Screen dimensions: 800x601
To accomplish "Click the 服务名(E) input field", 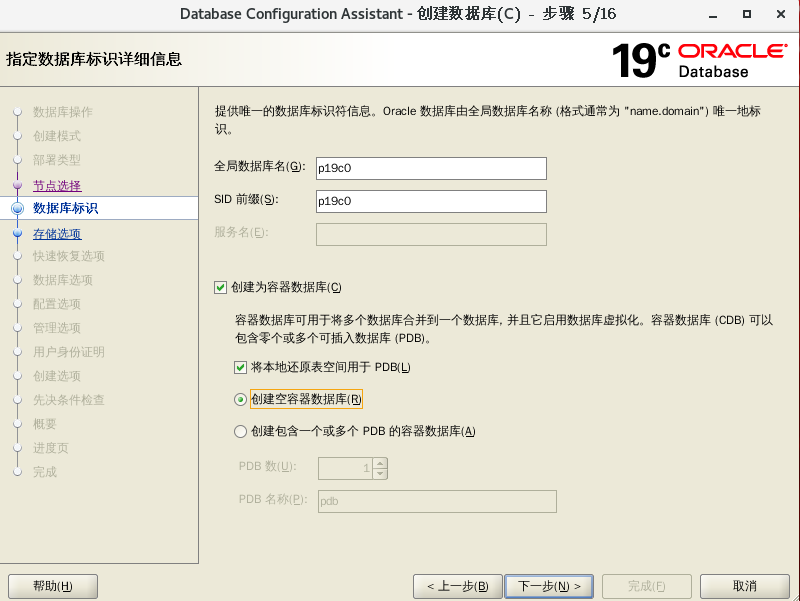I will [x=431, y=235].
